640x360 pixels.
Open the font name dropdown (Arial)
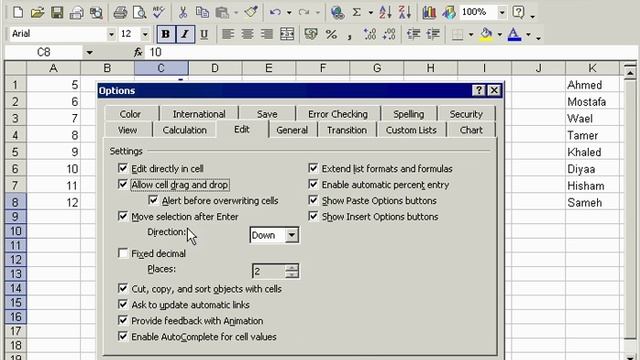111,34
